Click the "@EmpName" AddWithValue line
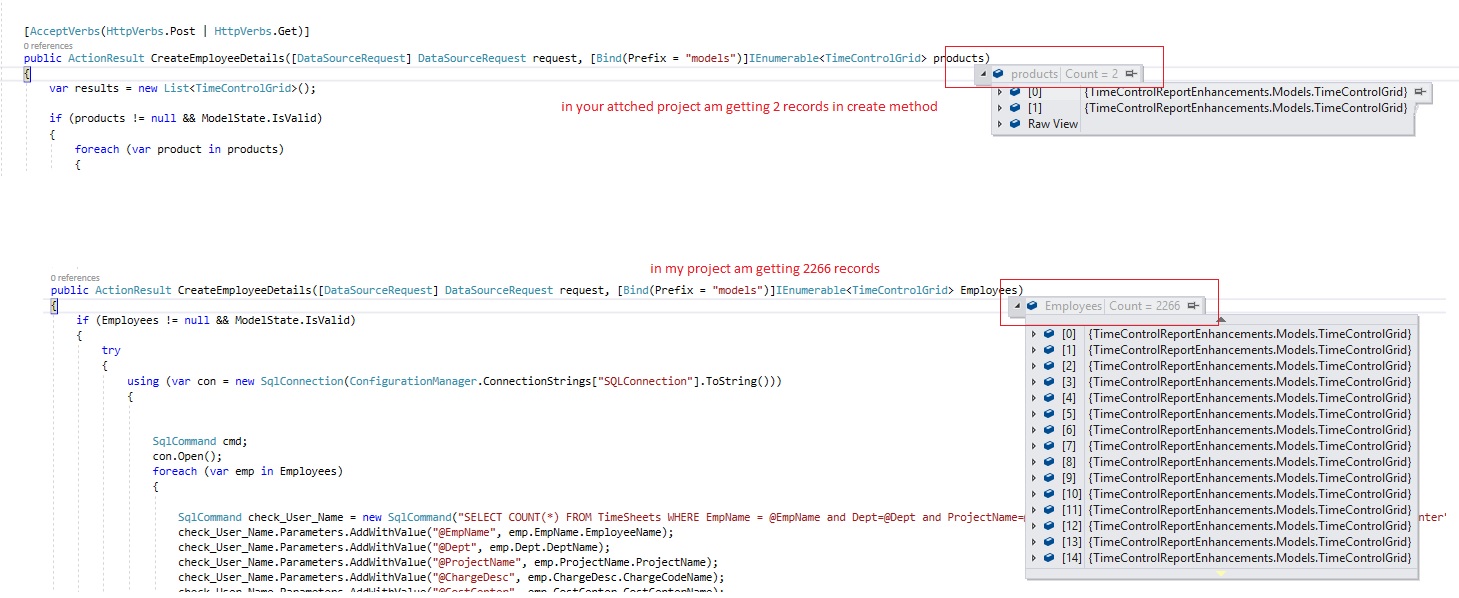1459x598 pixels. (426, 532)
